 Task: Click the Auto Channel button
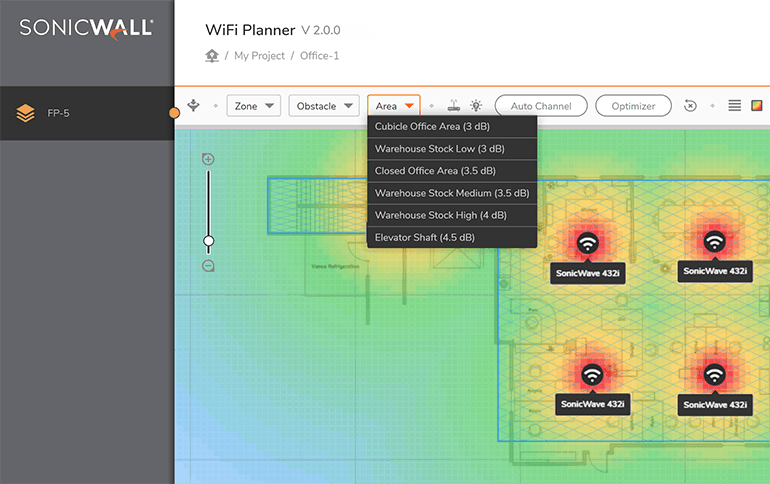pyautogui.click(x=541, y=106)
